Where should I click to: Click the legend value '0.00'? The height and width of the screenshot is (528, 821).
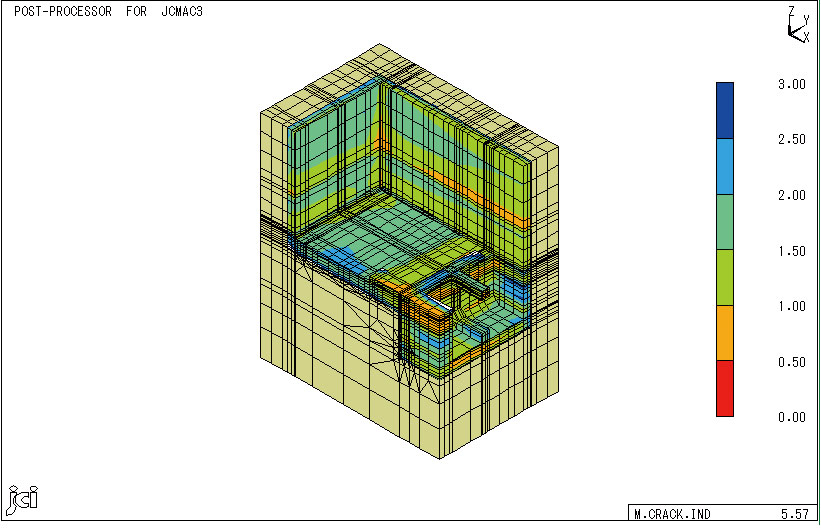coord(791,417)
